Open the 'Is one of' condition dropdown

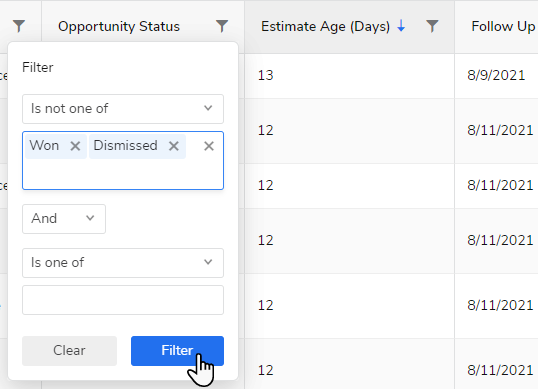(x=123, y=263)
